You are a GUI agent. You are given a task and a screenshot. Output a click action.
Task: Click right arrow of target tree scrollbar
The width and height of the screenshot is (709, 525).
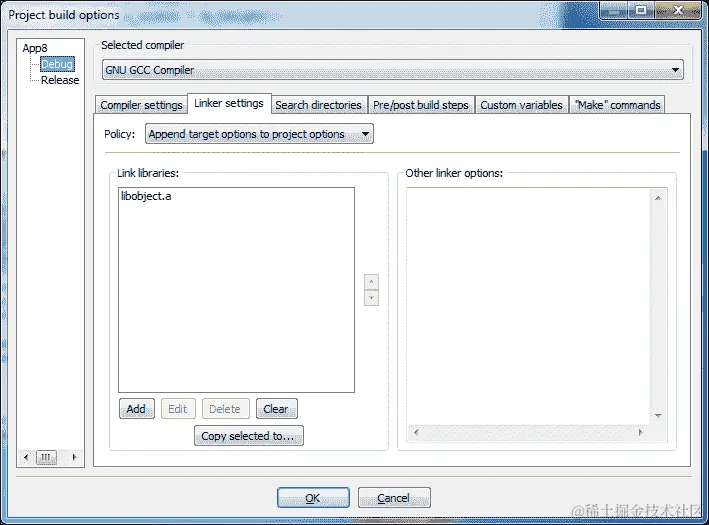(x=75, y=457)
